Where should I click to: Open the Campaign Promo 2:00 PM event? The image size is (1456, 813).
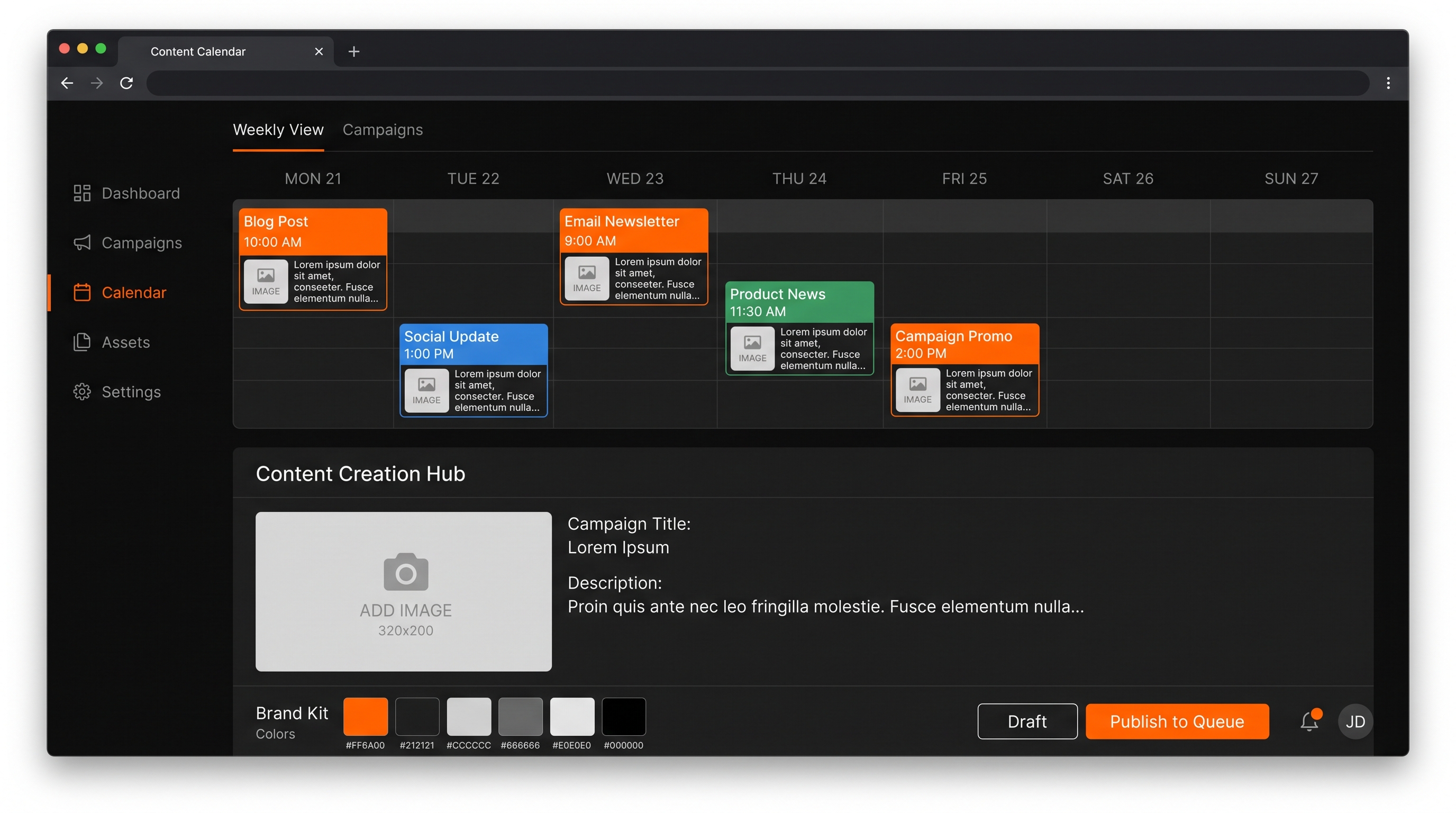coord(964,370)
